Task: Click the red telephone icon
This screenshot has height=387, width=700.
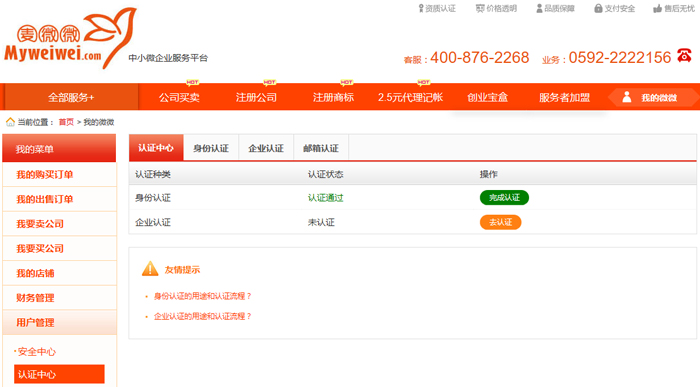Action: [x=684, y=55]
